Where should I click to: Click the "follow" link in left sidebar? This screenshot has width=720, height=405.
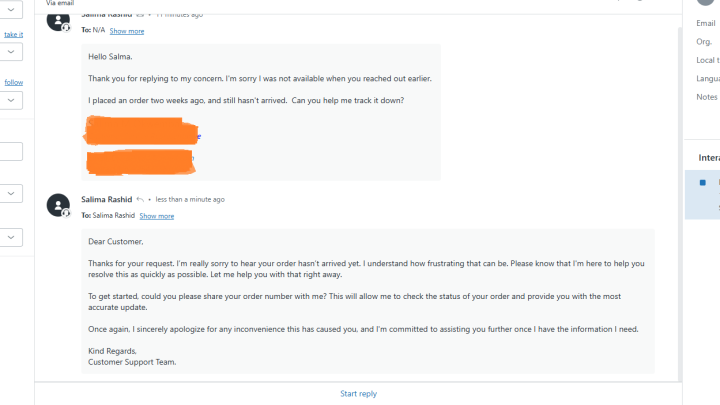click(13, 82)
